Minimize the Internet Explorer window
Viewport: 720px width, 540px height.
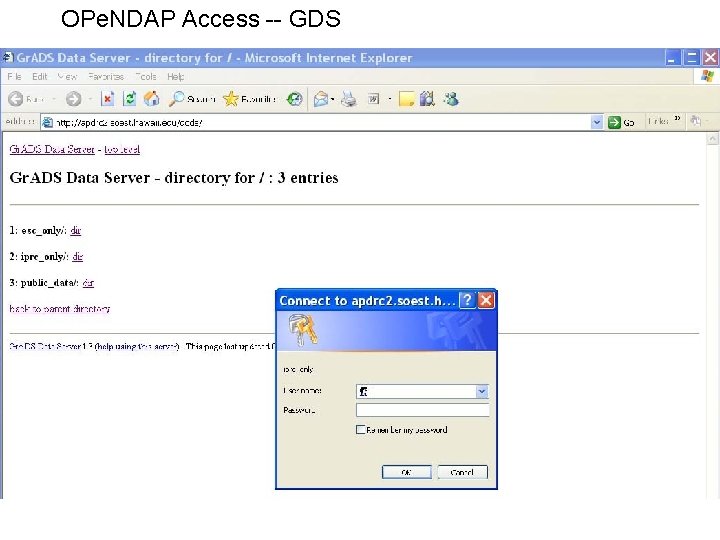(672, 57)
